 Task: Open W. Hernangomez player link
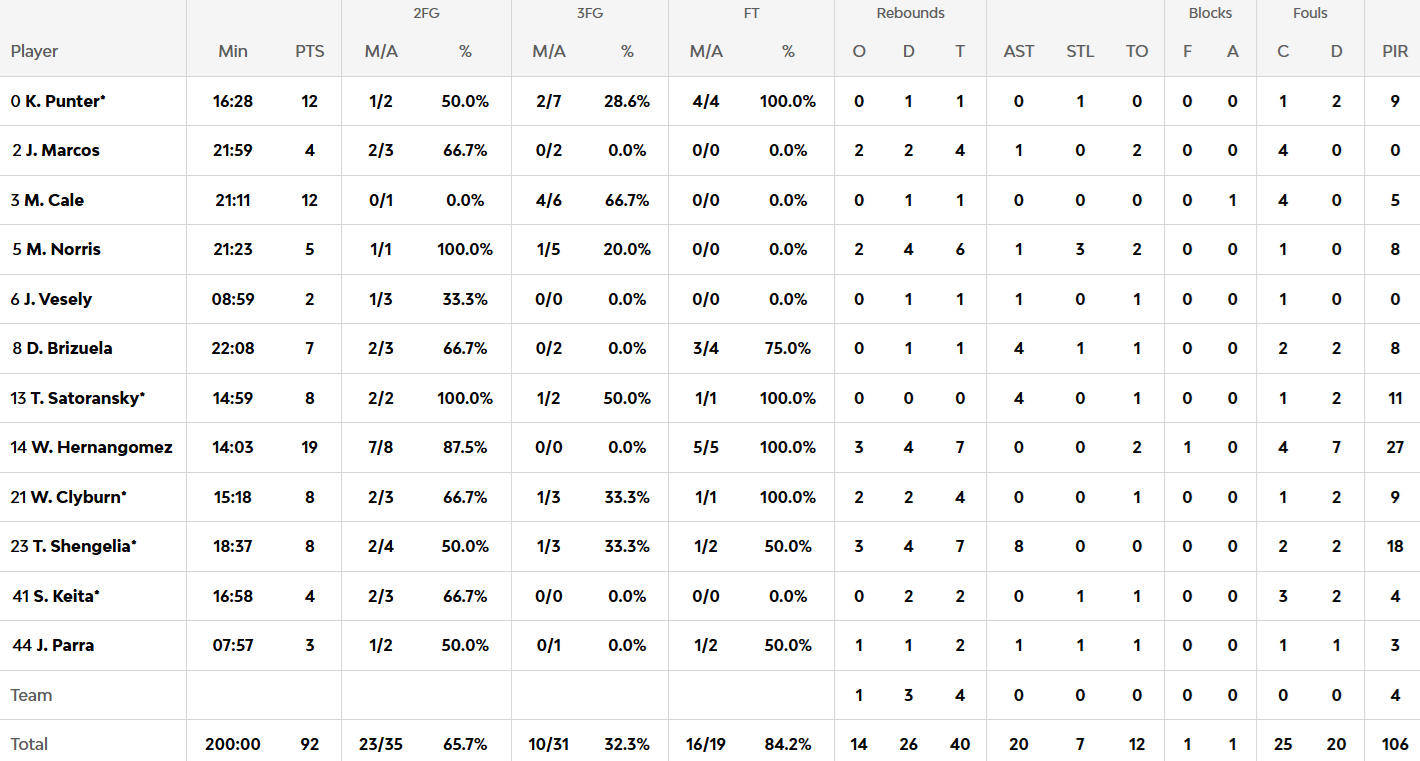101,448
